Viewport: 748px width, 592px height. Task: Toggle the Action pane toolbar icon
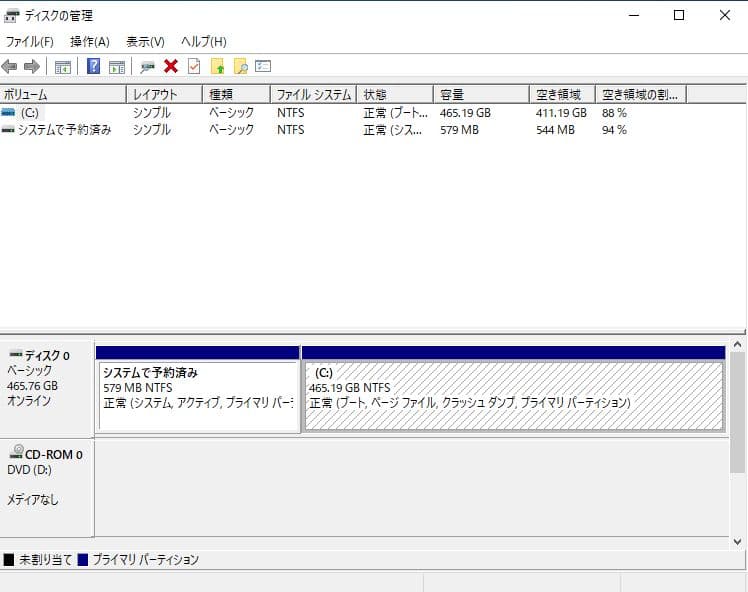116,67
